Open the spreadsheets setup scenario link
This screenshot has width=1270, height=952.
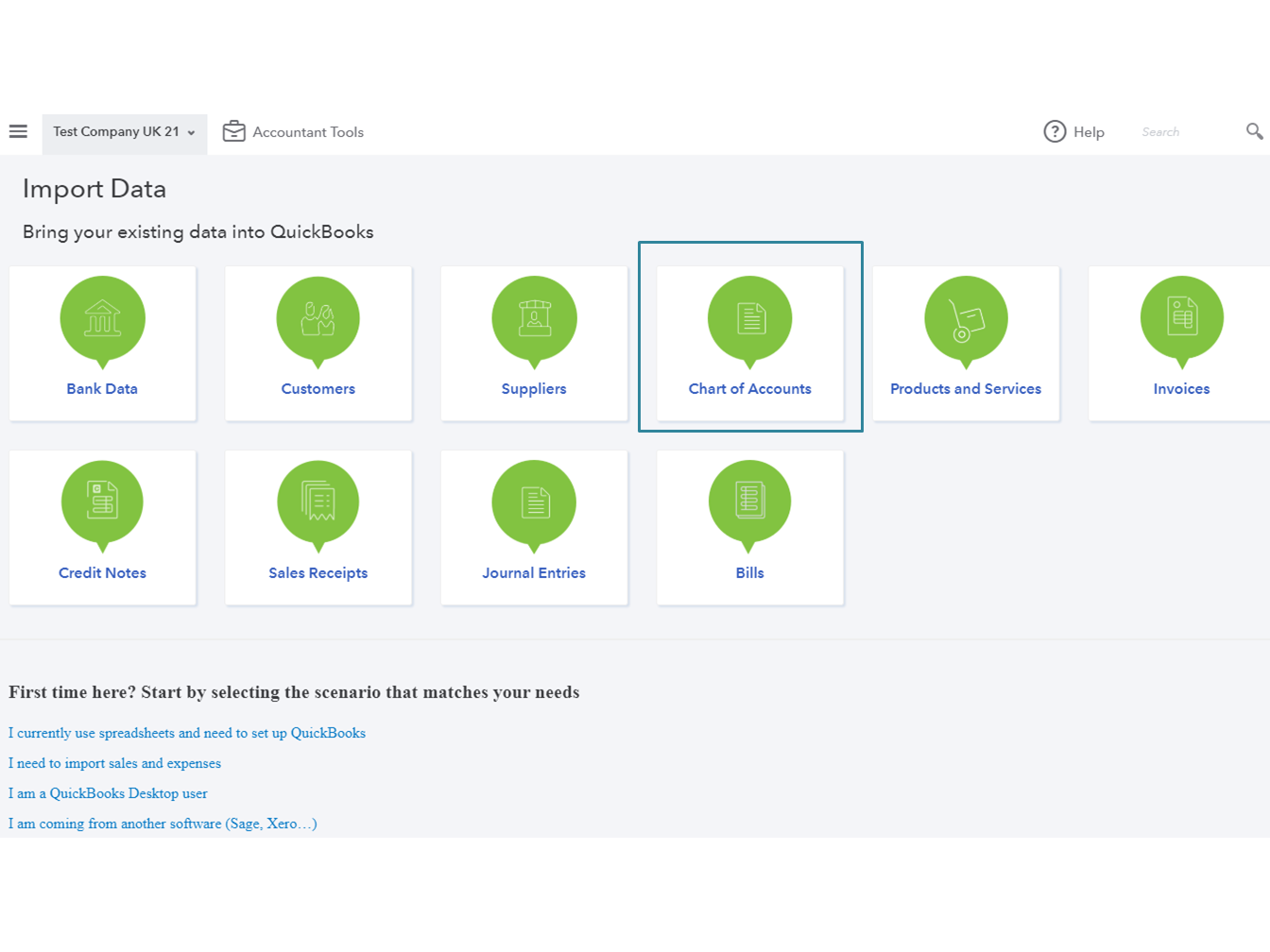click(187, 733)
